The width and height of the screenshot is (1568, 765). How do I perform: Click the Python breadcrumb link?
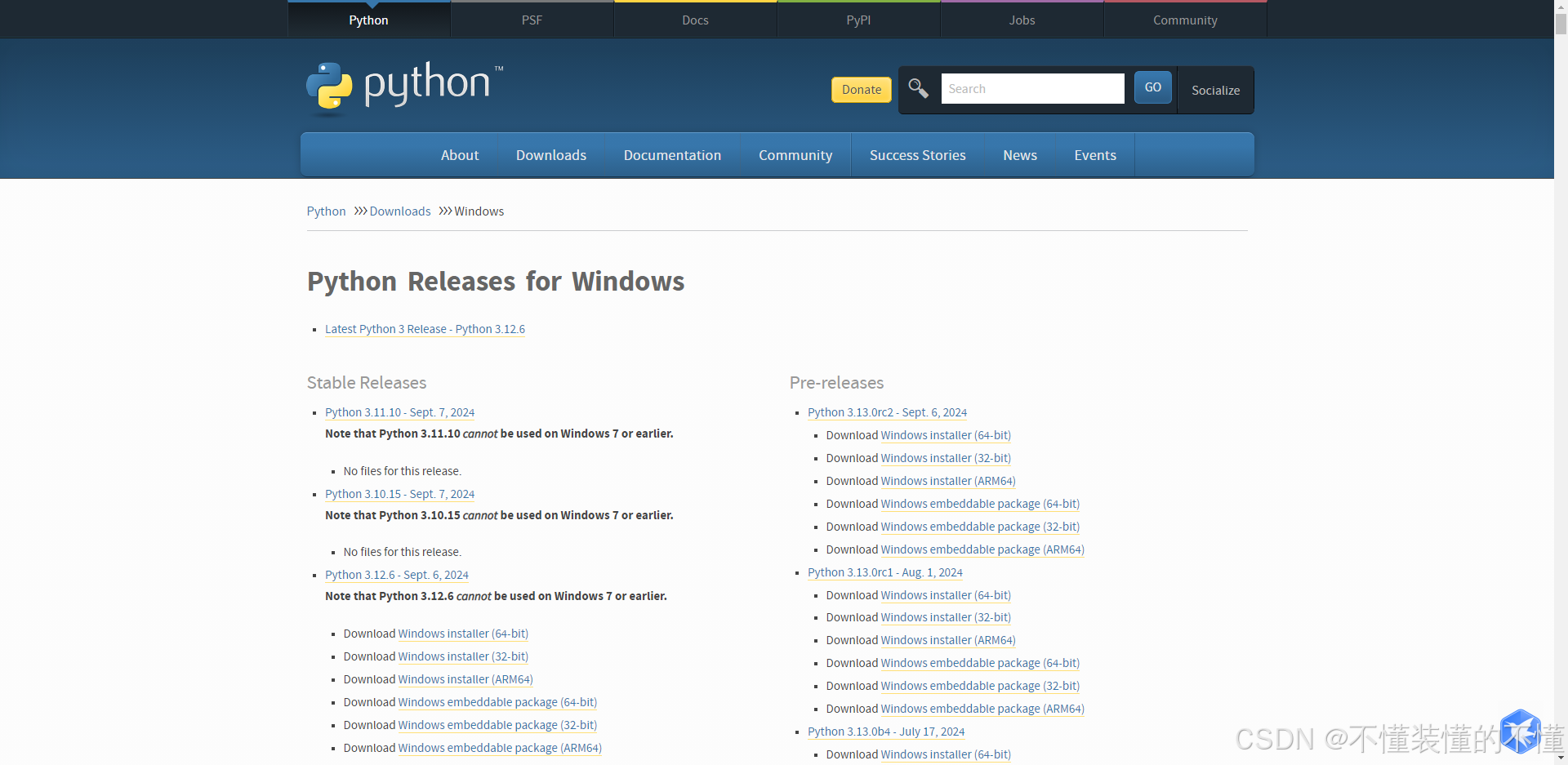pyautogui.click(x=326, y=211)
